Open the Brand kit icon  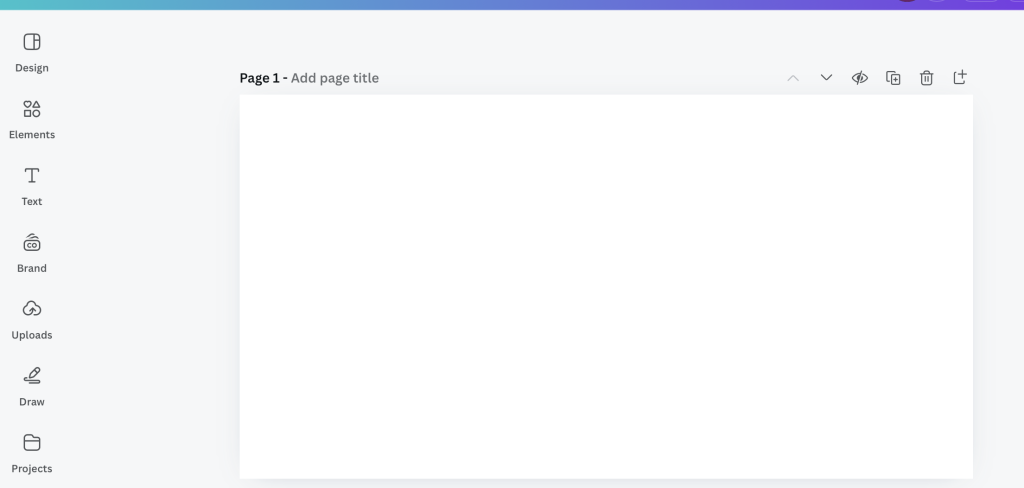click(x=32, y=243)
